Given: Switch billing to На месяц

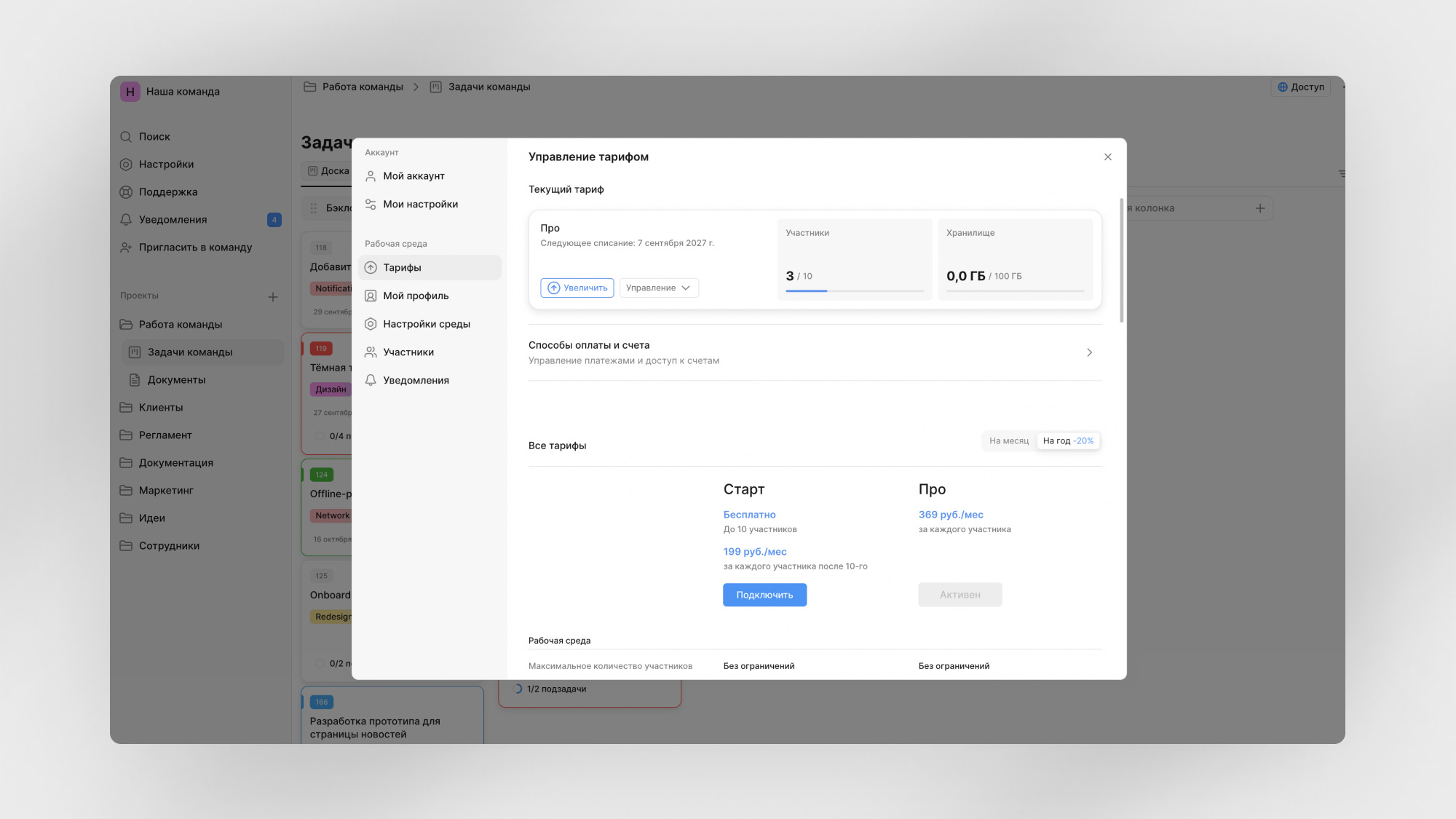Looking at the screenshot, I should 1009,441.
